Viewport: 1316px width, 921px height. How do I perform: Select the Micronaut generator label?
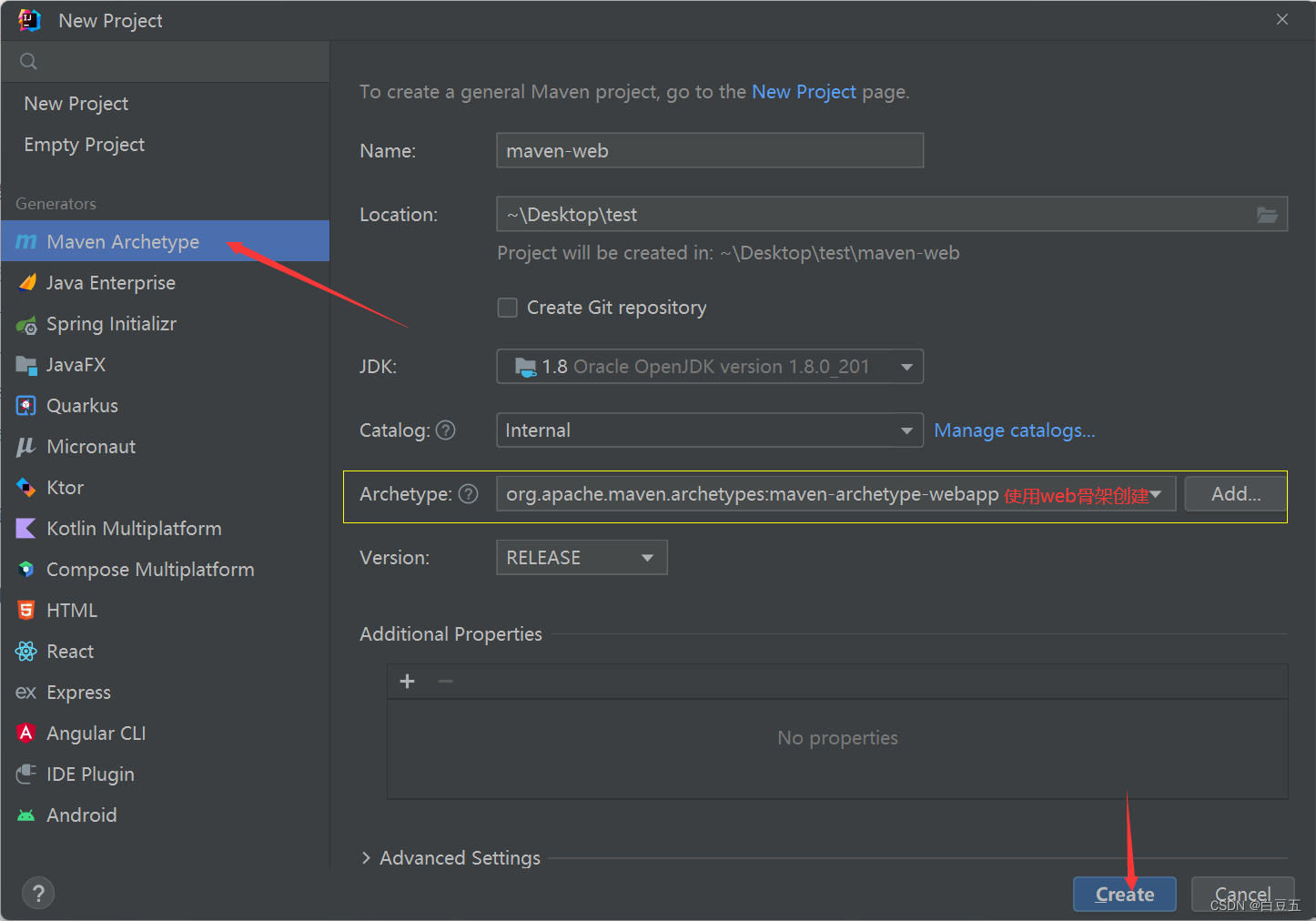(x=91, y=447)
